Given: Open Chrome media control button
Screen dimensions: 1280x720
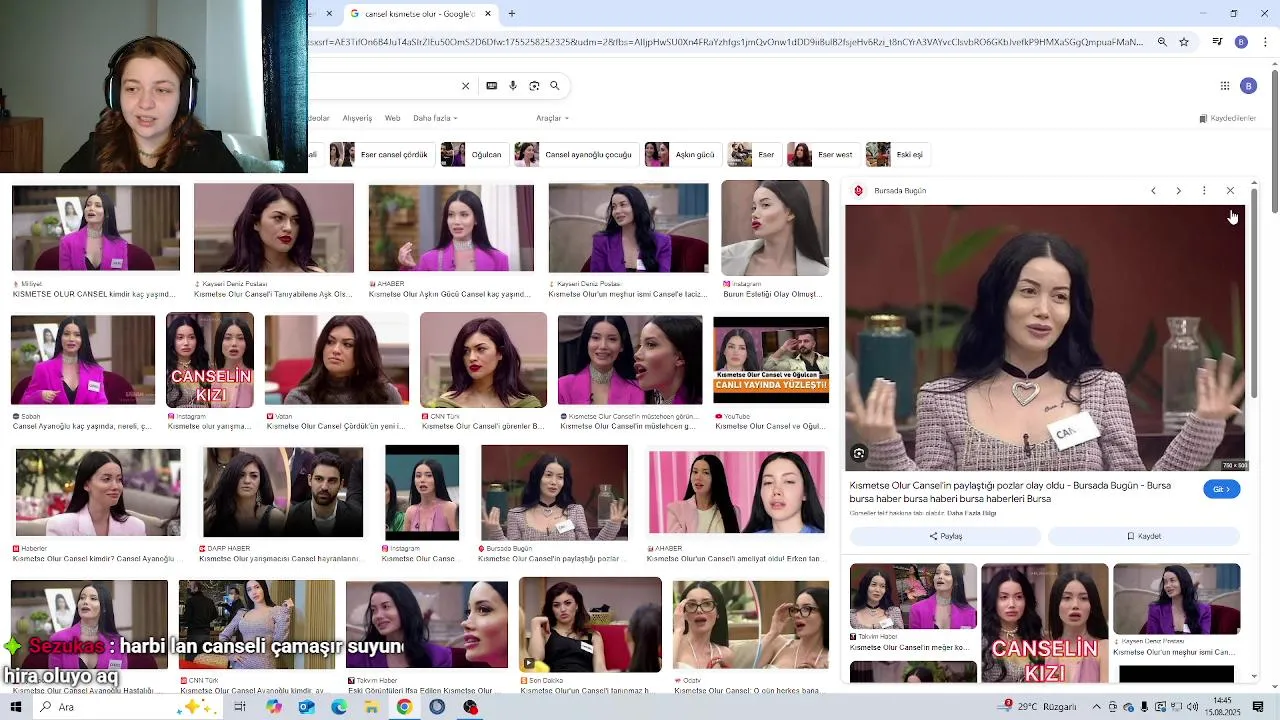Looking at the screenshot, I should click(x=1217, y=42).
